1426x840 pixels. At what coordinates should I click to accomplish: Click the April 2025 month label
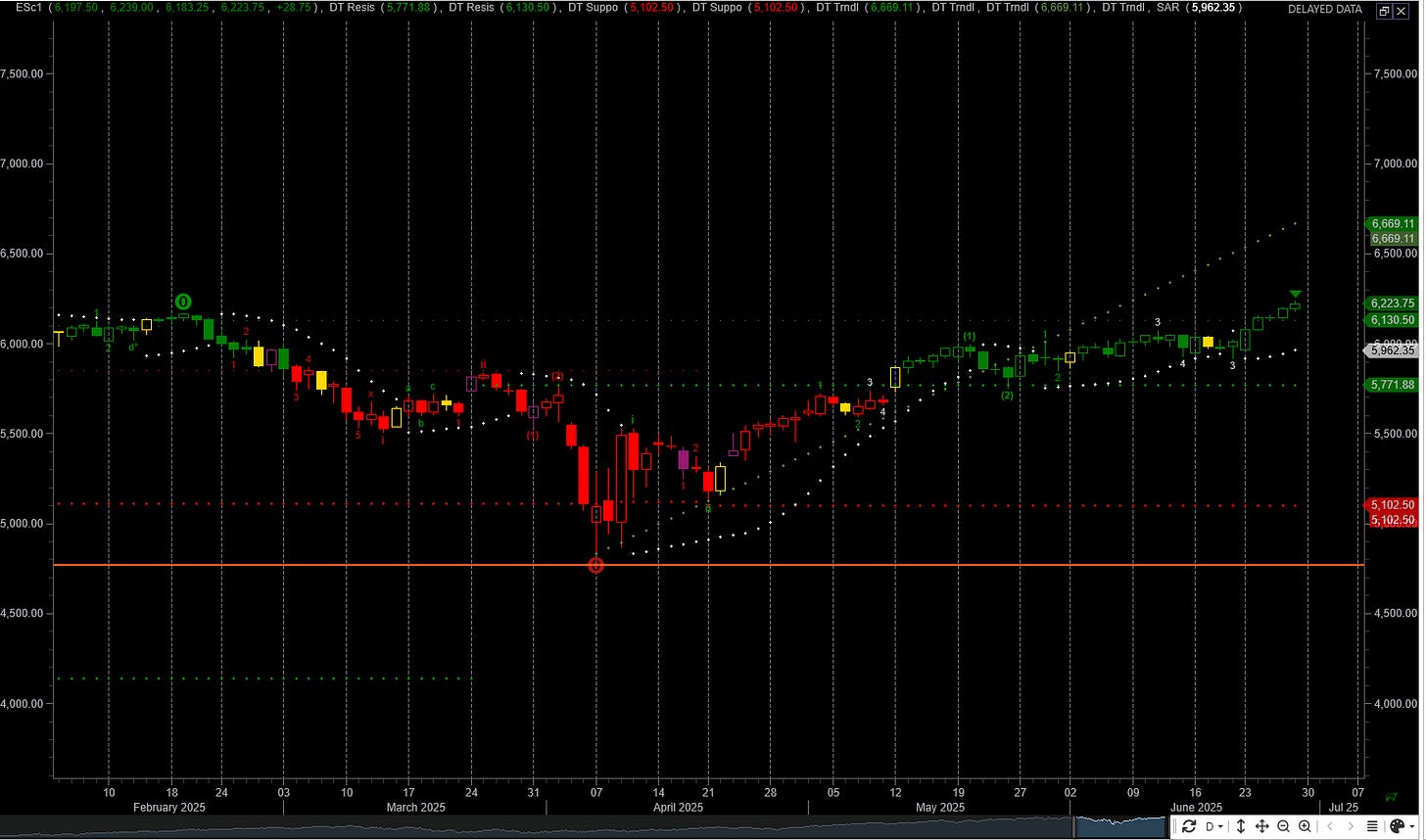coord(678,808)
